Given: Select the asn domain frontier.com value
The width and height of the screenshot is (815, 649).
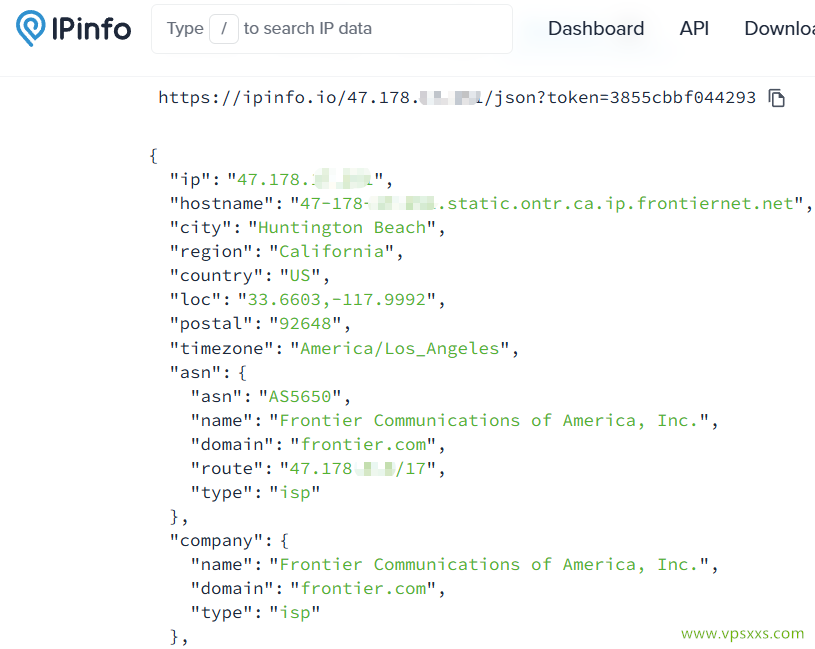Looking at the screenshot, I should pyautogui.click(x=363, y=445).
